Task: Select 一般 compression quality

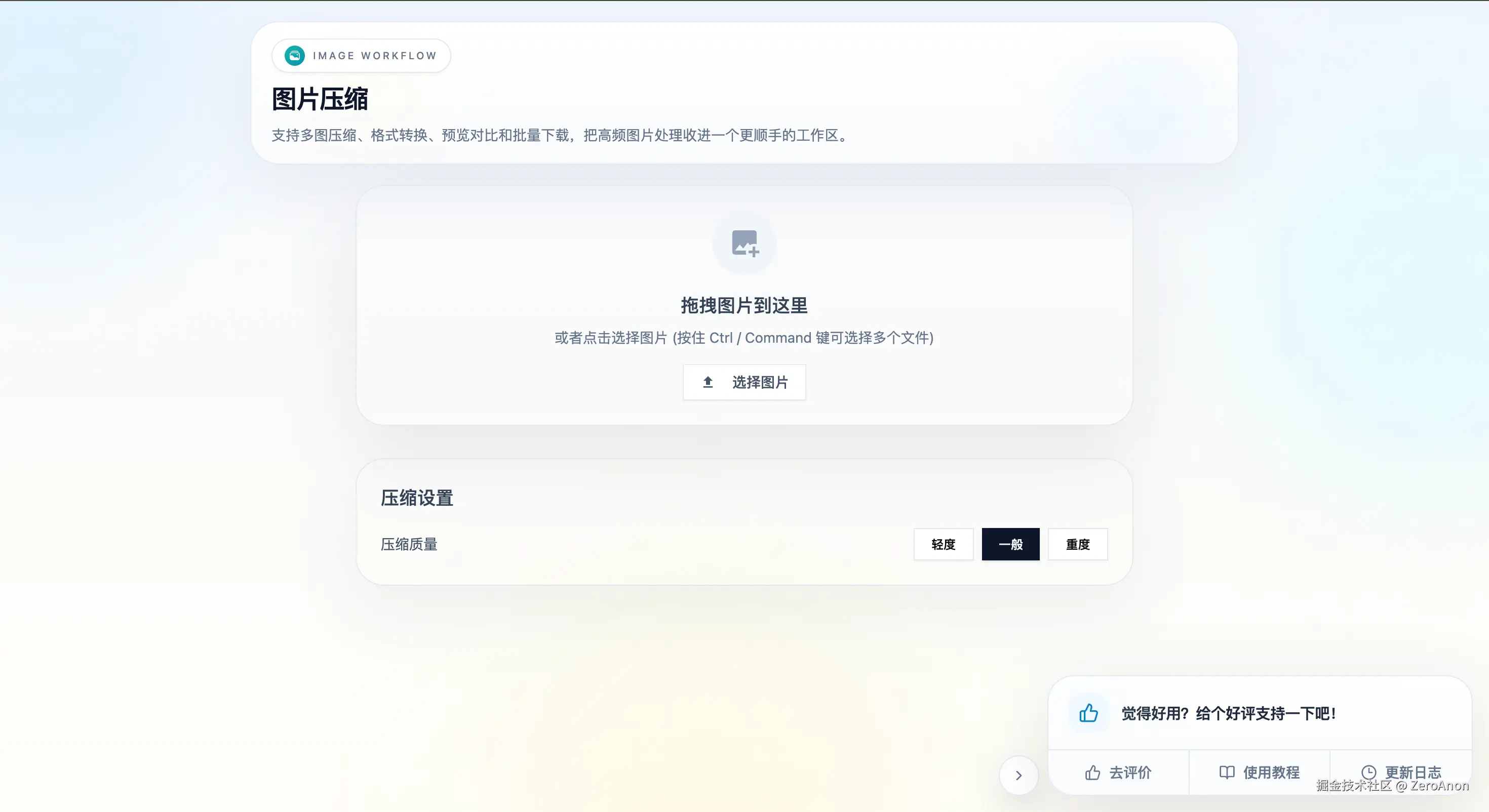Action: click(1010, 544)
